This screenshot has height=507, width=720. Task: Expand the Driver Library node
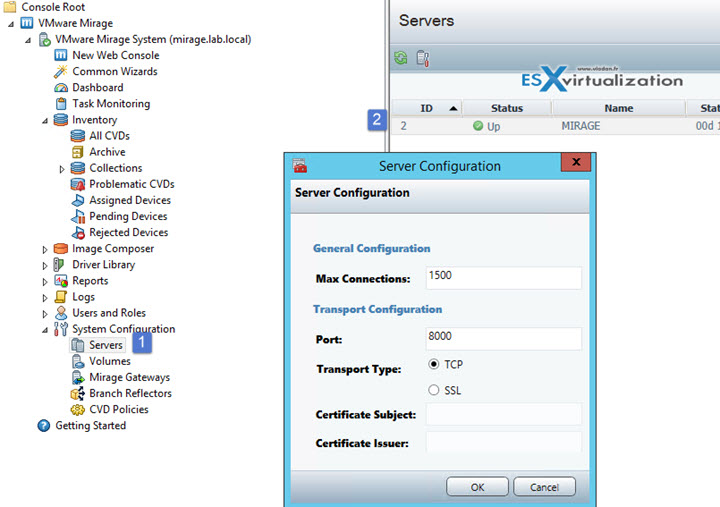(x=45, y=265)
